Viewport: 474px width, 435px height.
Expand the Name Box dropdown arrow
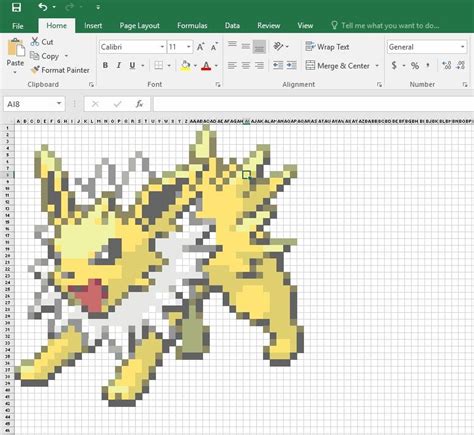(59, 104)
